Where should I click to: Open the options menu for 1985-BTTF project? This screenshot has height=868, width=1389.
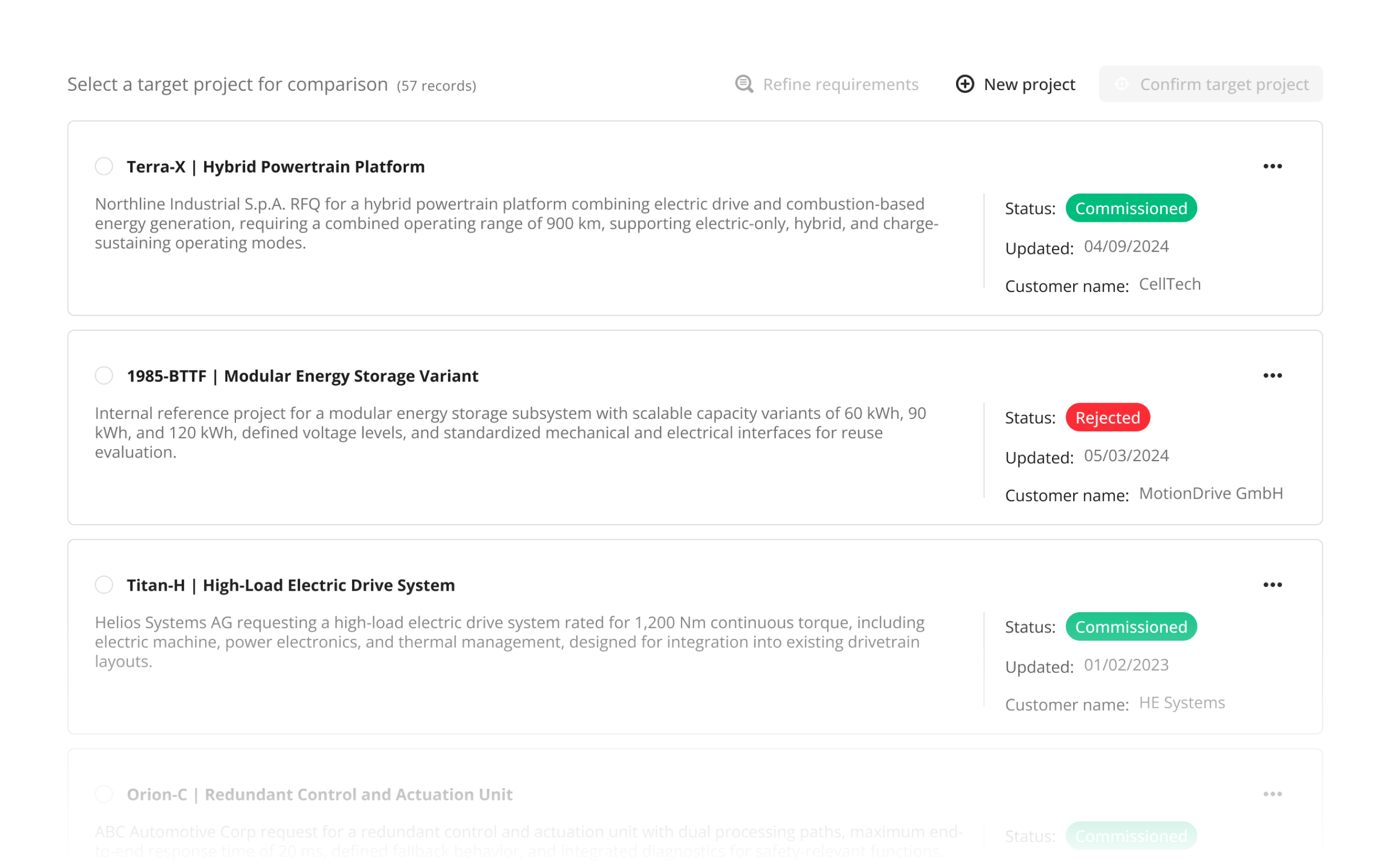(x=1272, y=375)
